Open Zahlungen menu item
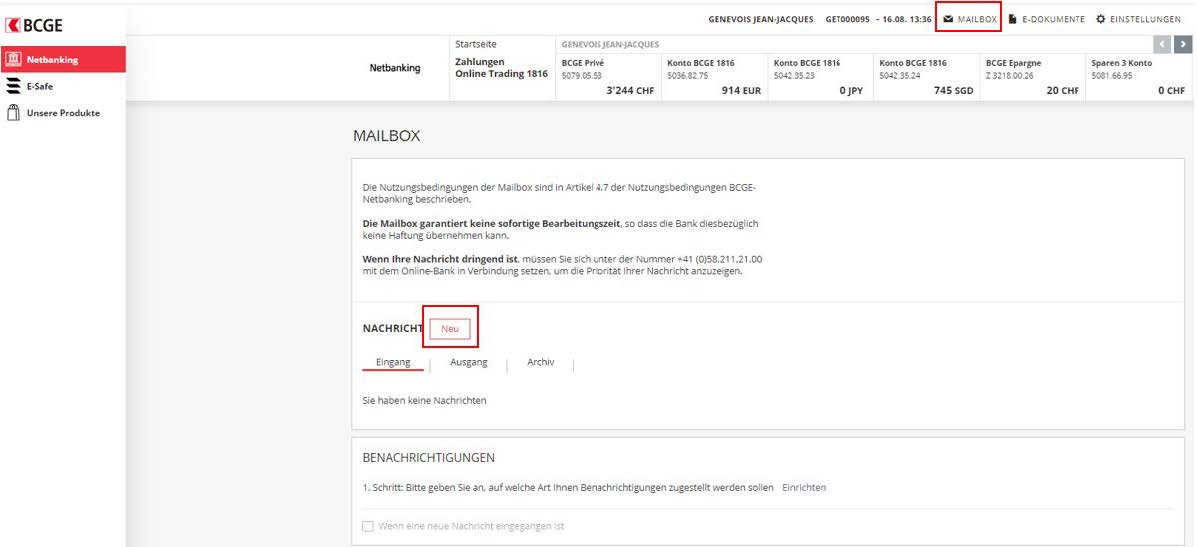Screen dimensions: 1197x547 tap(480, 62)
